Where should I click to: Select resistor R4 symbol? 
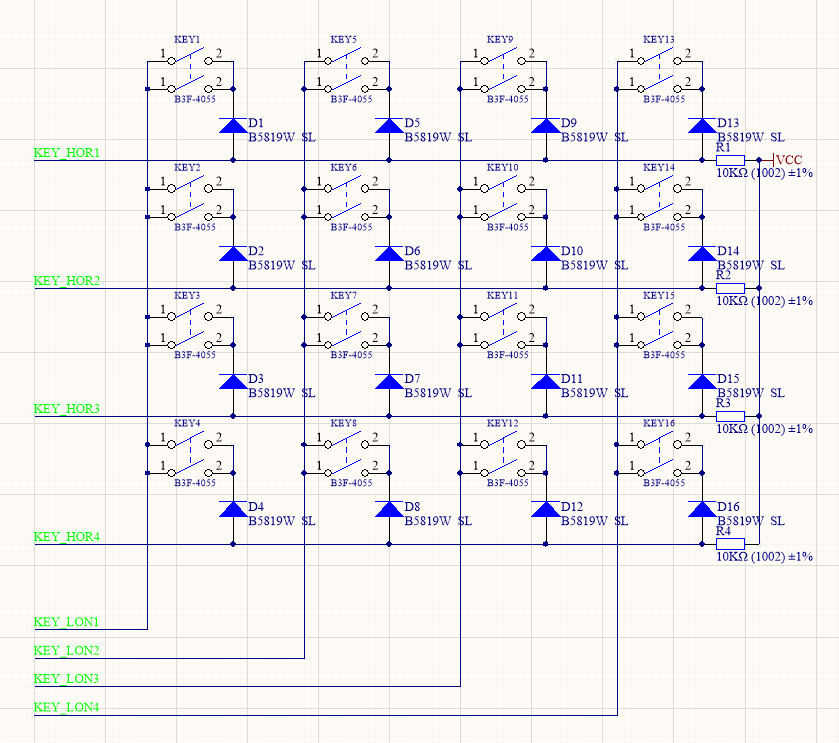730,544
